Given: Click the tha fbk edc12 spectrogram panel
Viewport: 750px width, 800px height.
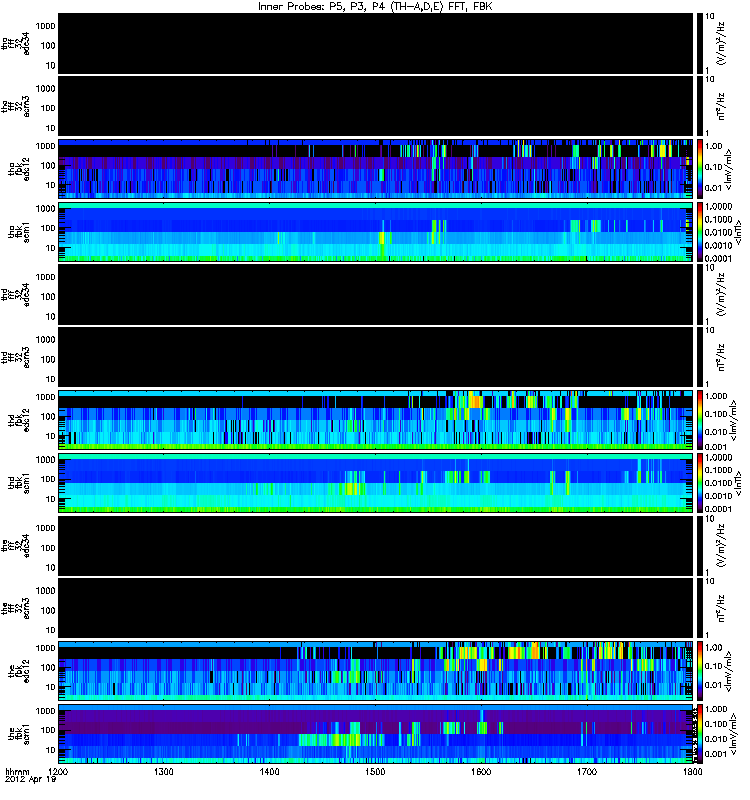Looking at the screenshot, I should (x=376, y=169).
